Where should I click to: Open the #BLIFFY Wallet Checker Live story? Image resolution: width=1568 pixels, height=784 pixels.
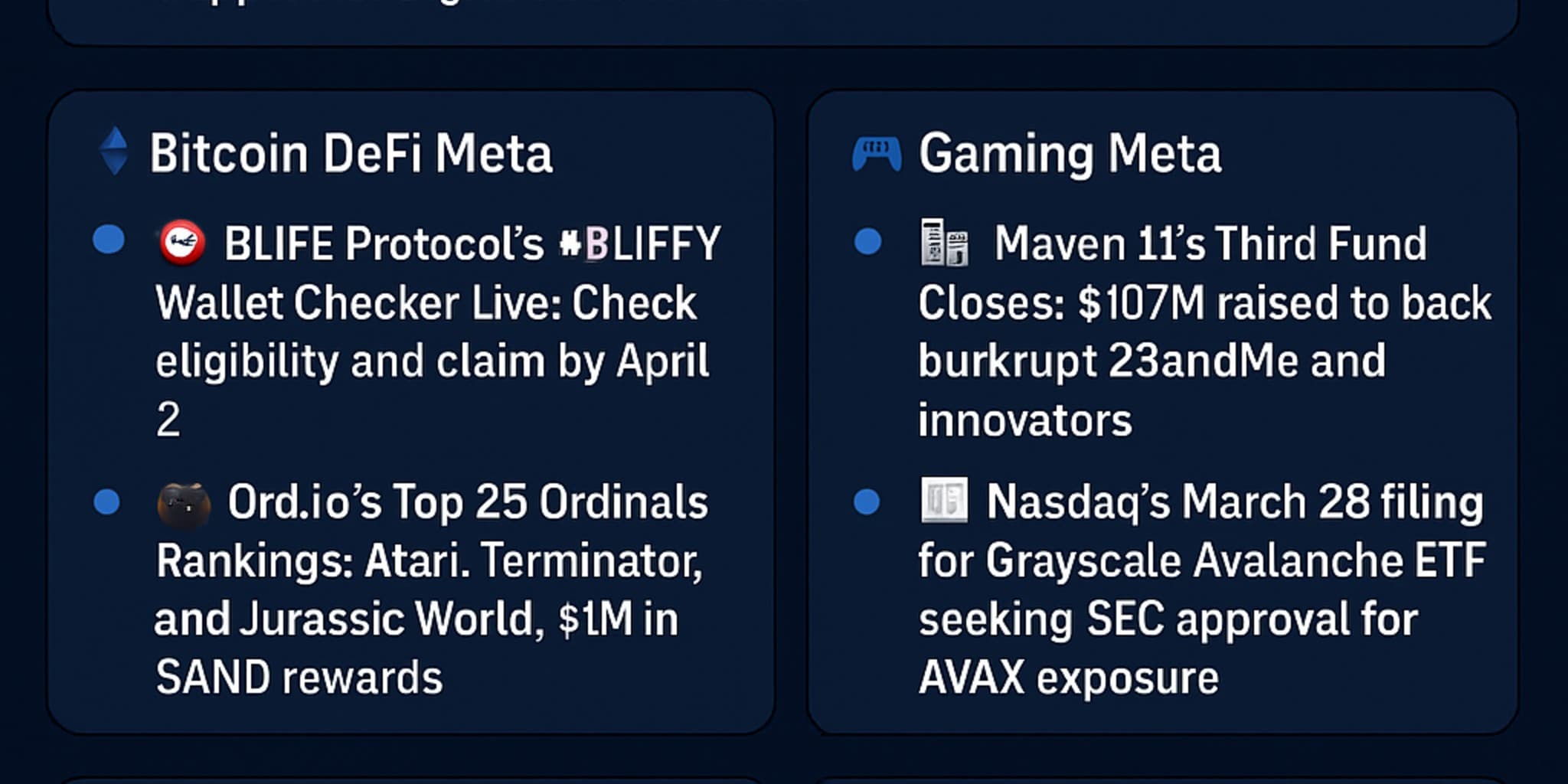click(x=438, y=331)
